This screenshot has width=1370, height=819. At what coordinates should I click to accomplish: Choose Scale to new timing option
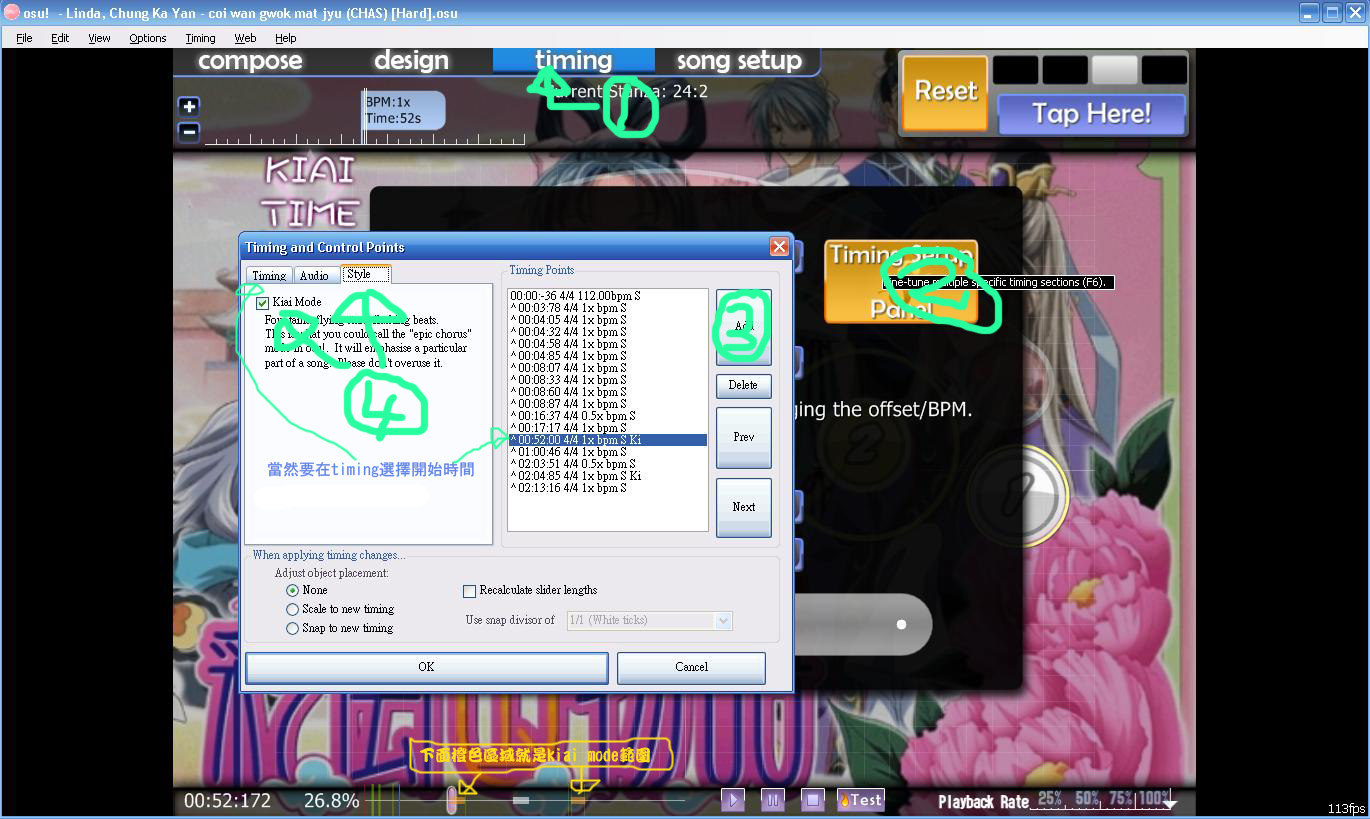292,609
